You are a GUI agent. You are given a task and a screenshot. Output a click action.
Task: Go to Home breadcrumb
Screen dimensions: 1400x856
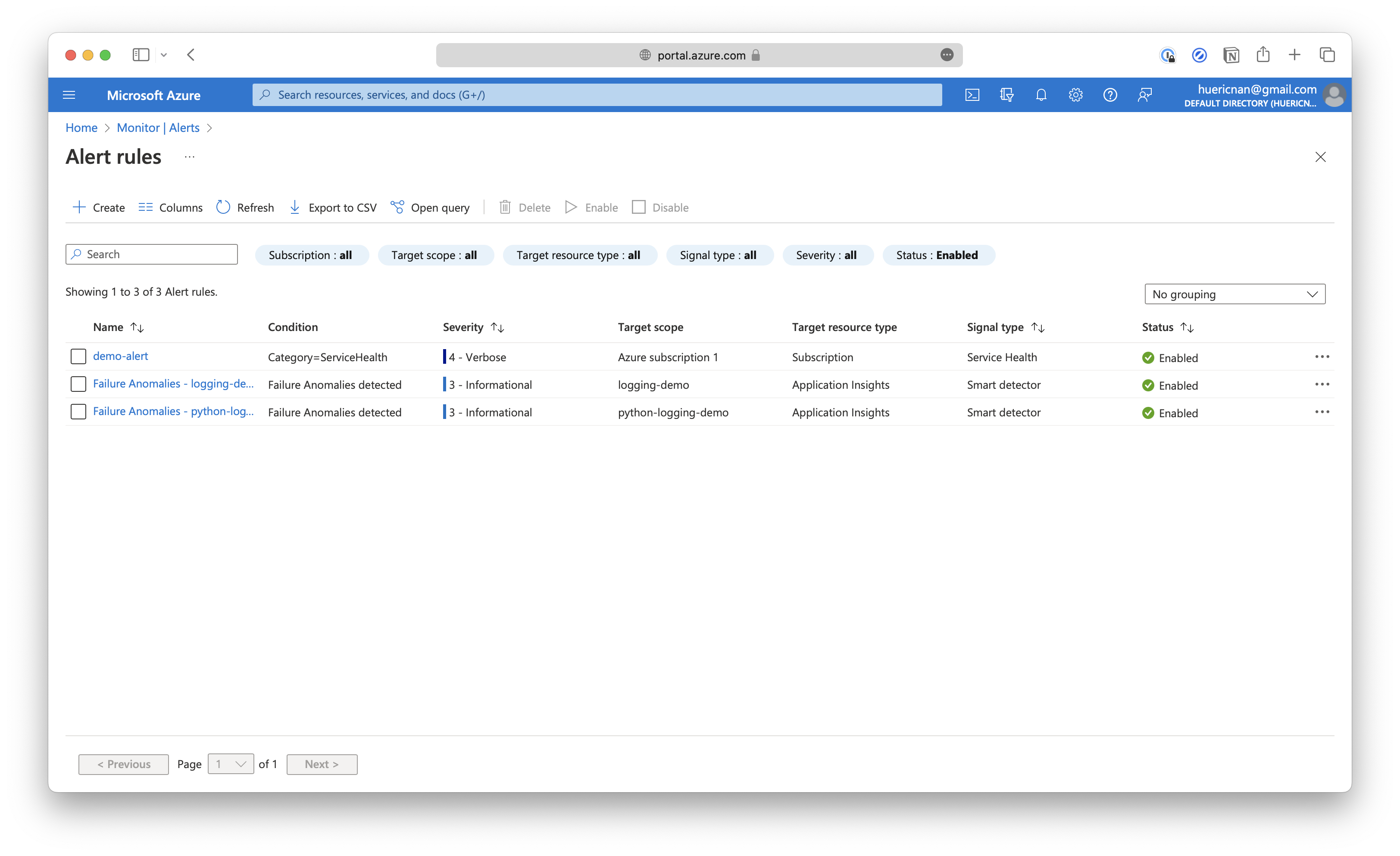81,128
